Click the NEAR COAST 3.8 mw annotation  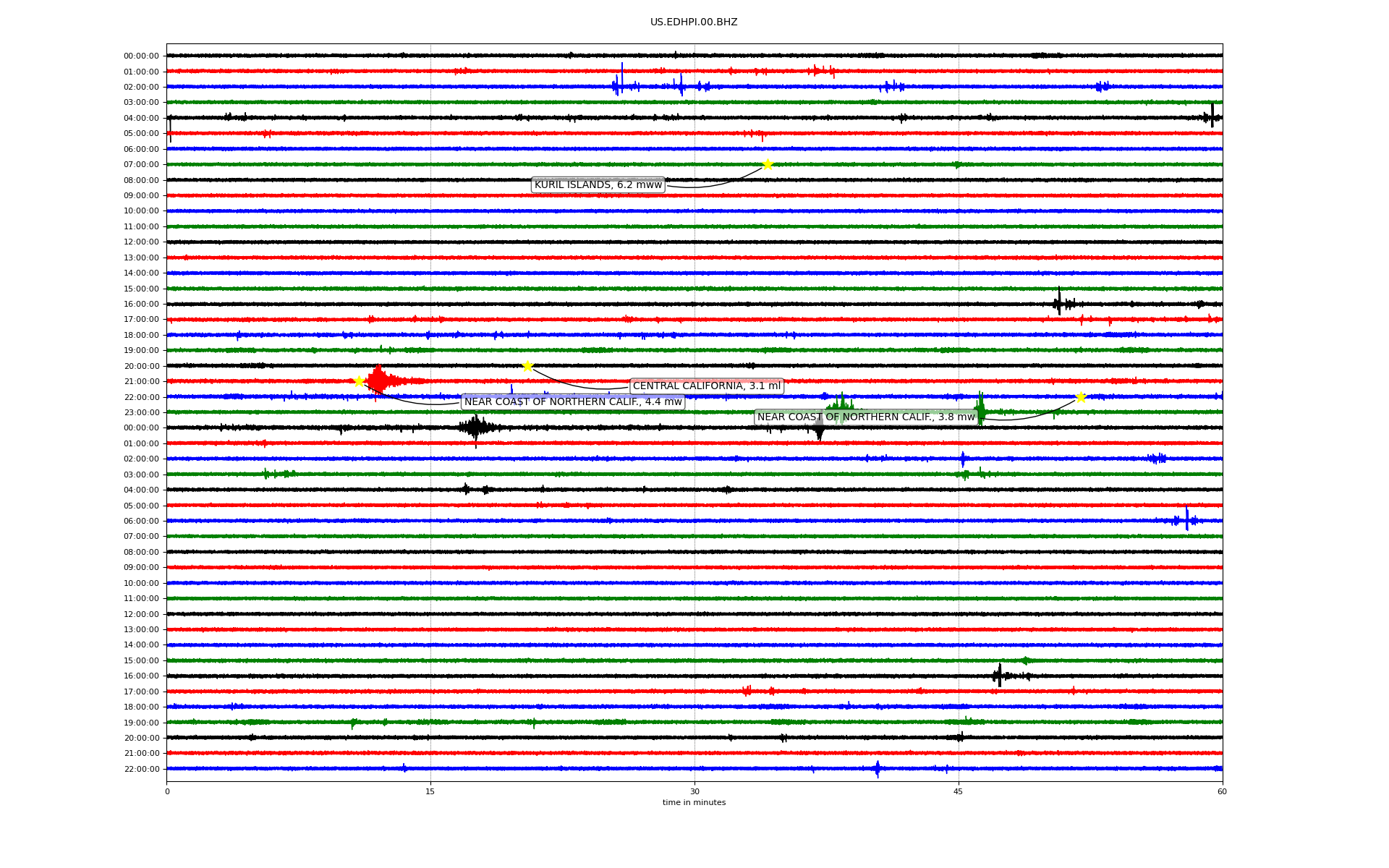tap(866, 417)
